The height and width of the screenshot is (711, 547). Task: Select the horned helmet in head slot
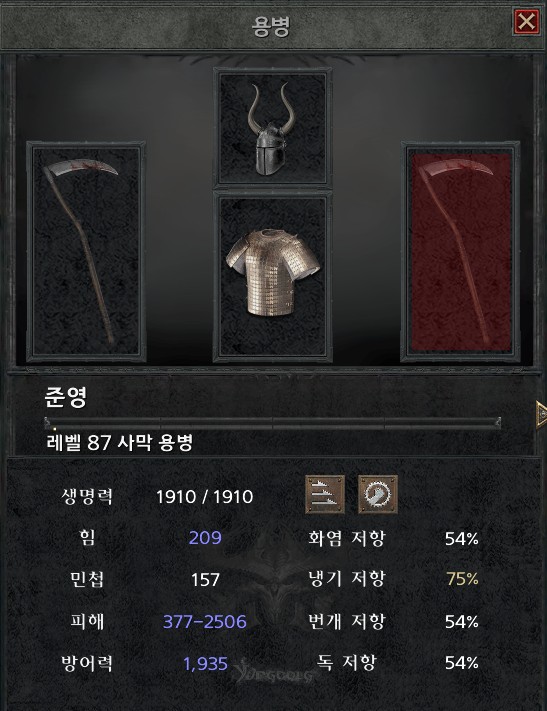(272, 127)
